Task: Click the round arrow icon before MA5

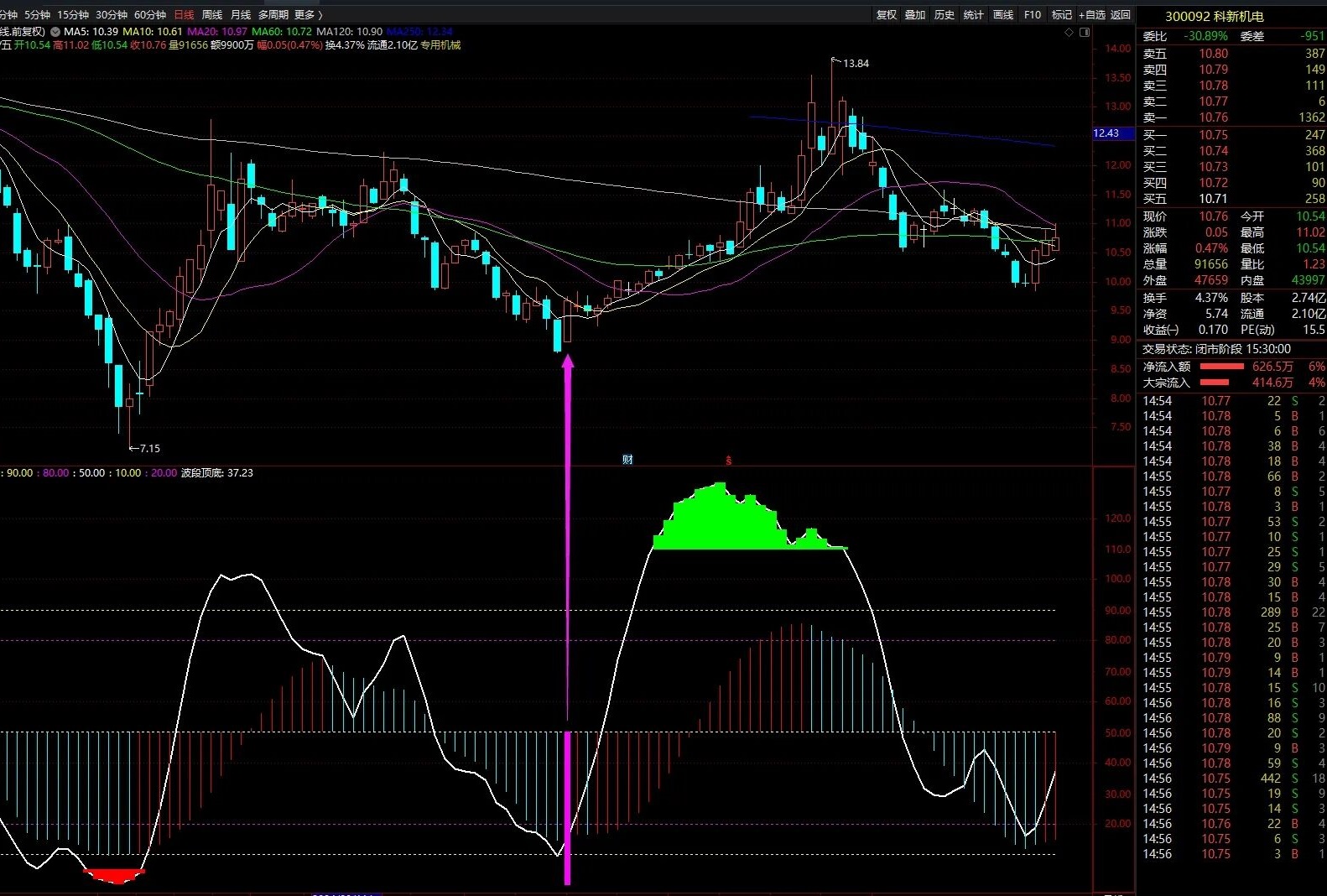Action: click(x=55, y=32)
